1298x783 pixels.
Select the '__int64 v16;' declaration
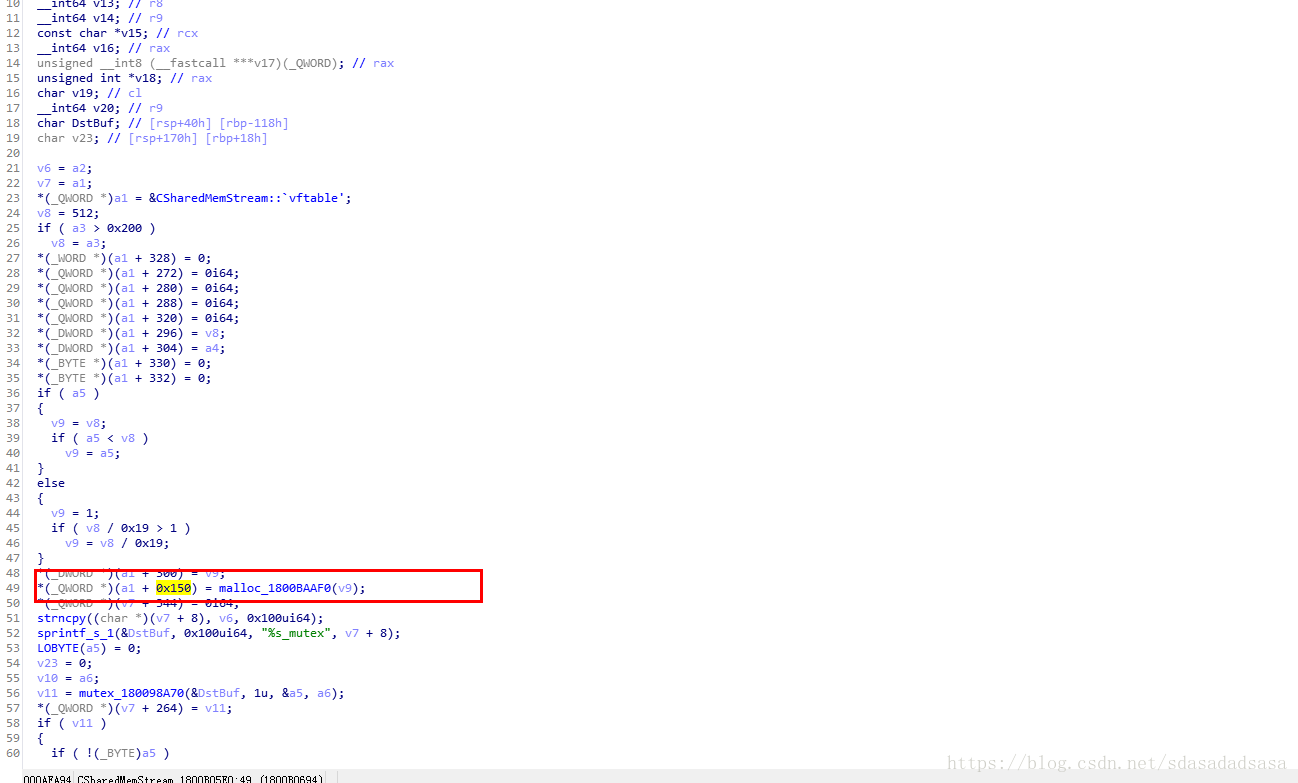point(79,48)
